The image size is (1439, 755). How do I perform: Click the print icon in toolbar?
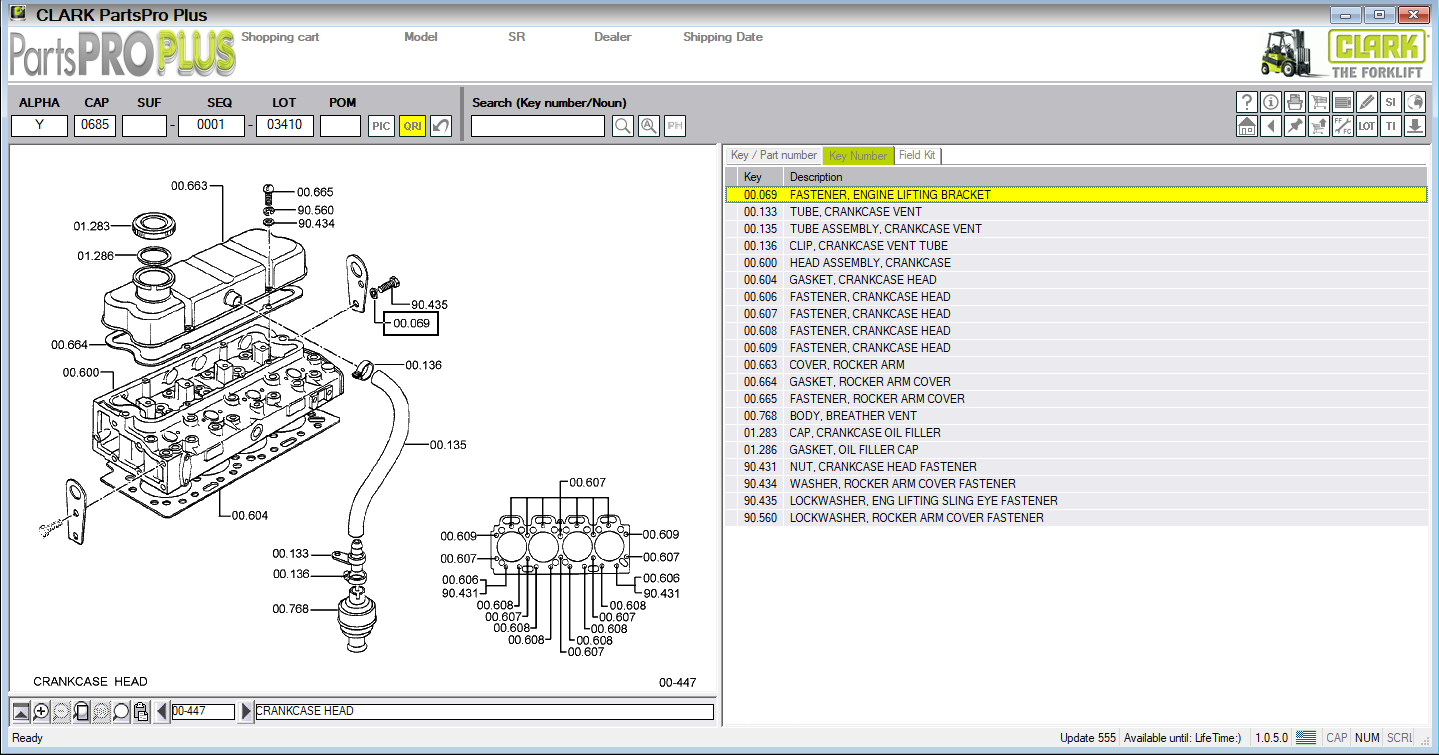[x=1295, y=102]
